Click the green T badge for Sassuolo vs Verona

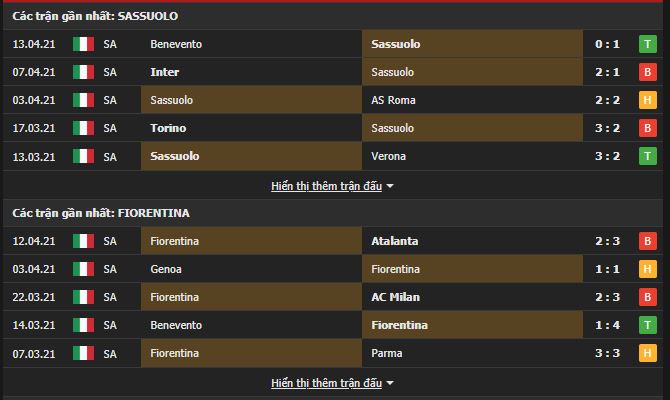tap(647, 156)
